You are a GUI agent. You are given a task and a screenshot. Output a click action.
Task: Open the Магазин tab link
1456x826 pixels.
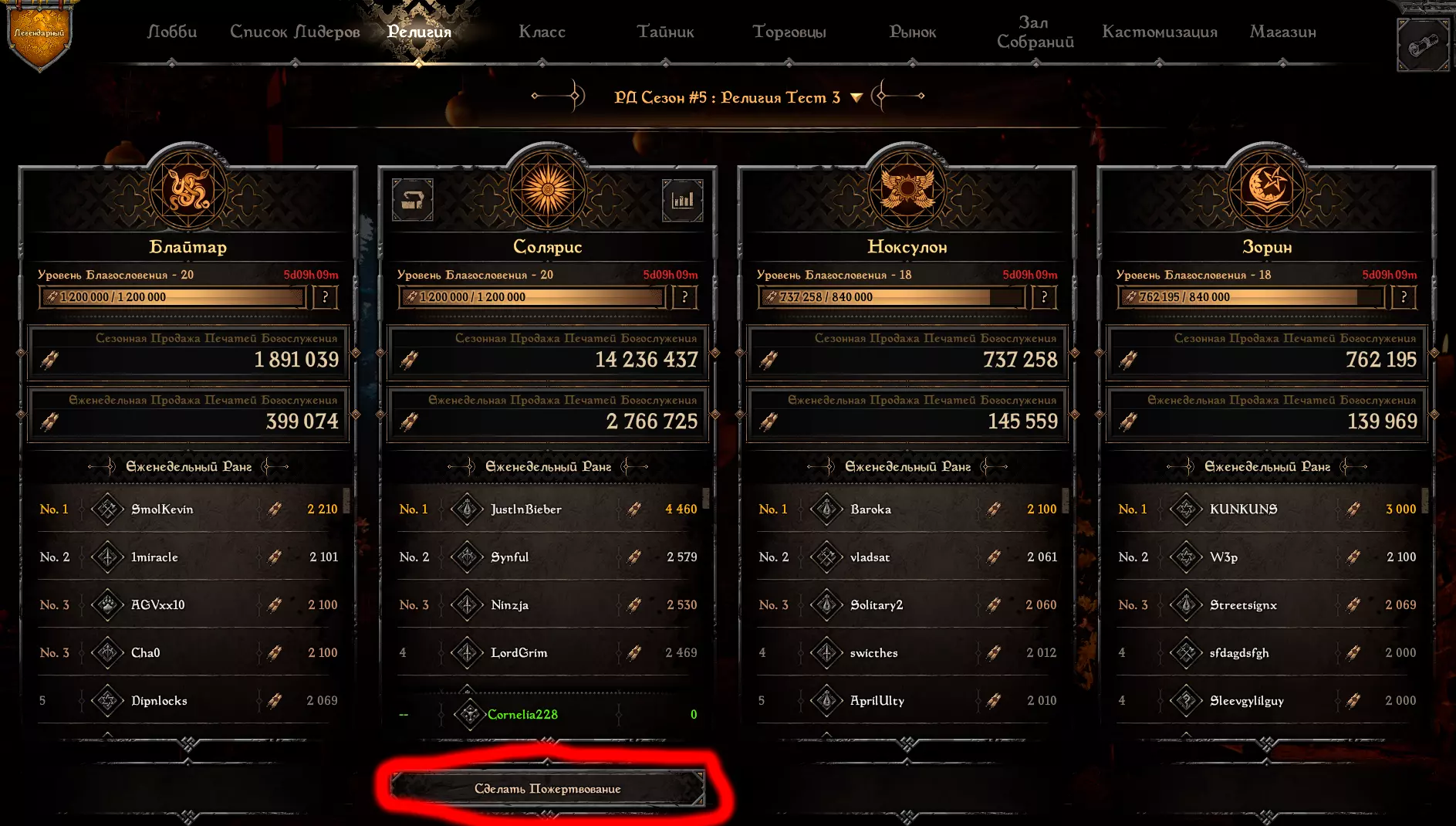click(x=1283, y=32)
